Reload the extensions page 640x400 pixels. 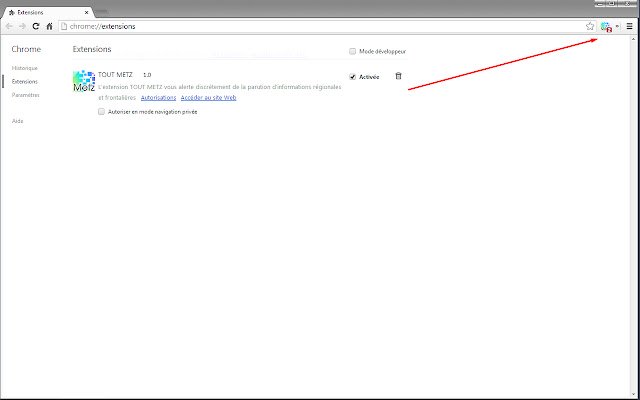[36, 26]
